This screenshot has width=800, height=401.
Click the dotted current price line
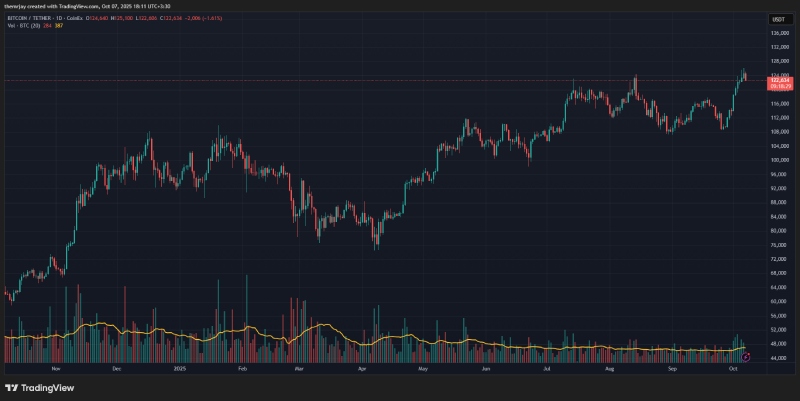tap(400, 80)
